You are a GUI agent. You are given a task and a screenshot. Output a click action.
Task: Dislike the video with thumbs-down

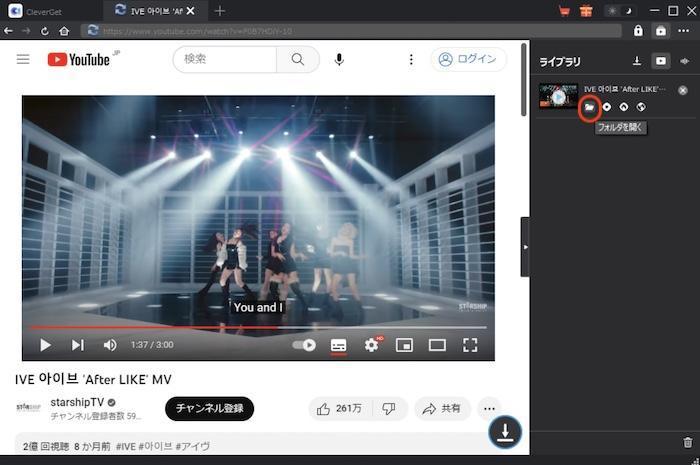(389, 408)
